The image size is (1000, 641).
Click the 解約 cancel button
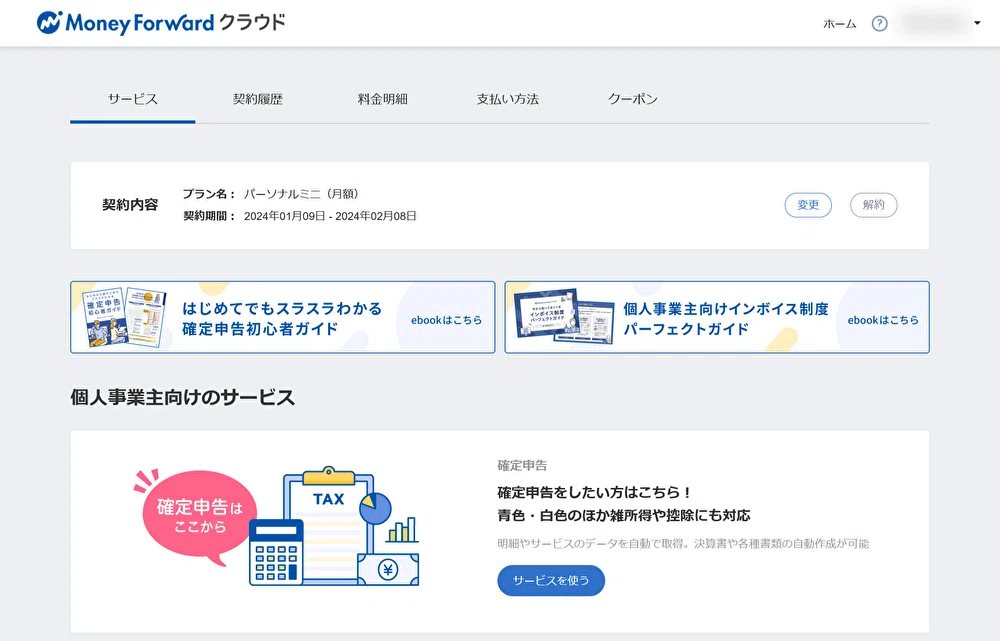pyautogui.click(x=874, y=205)
